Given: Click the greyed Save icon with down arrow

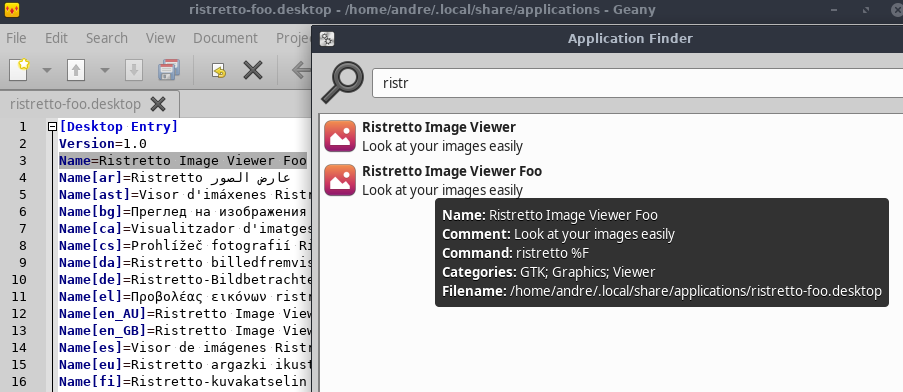Looking at the screenshot, I should (x=134, y=71).
